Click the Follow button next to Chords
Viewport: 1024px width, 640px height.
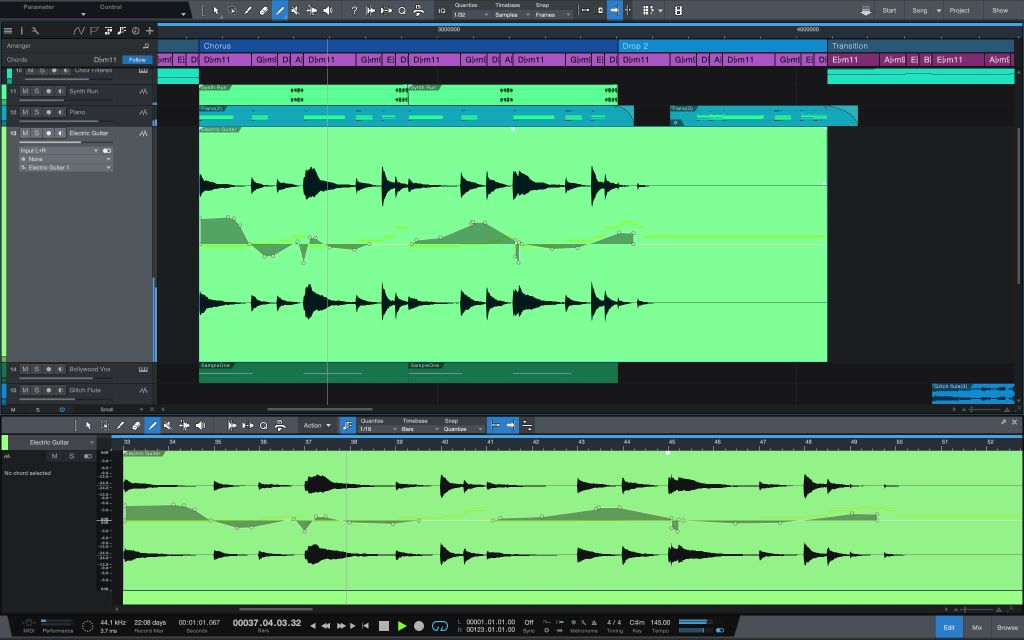(x=135, y=59)
